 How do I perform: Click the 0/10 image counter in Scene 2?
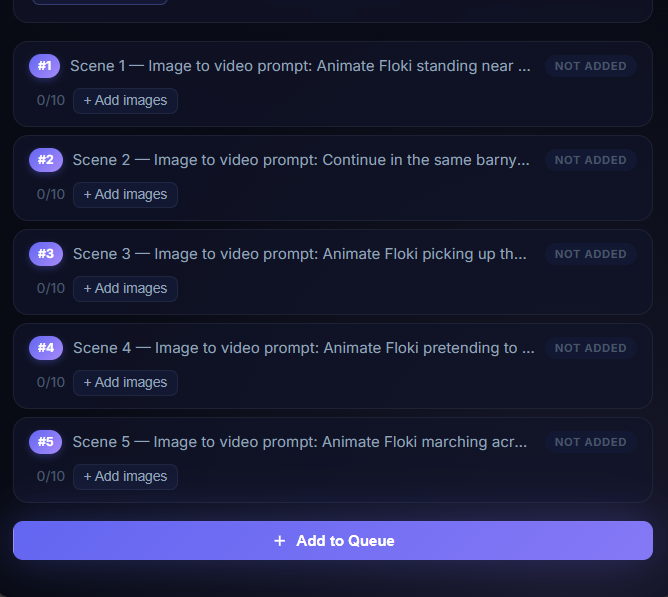51,195
